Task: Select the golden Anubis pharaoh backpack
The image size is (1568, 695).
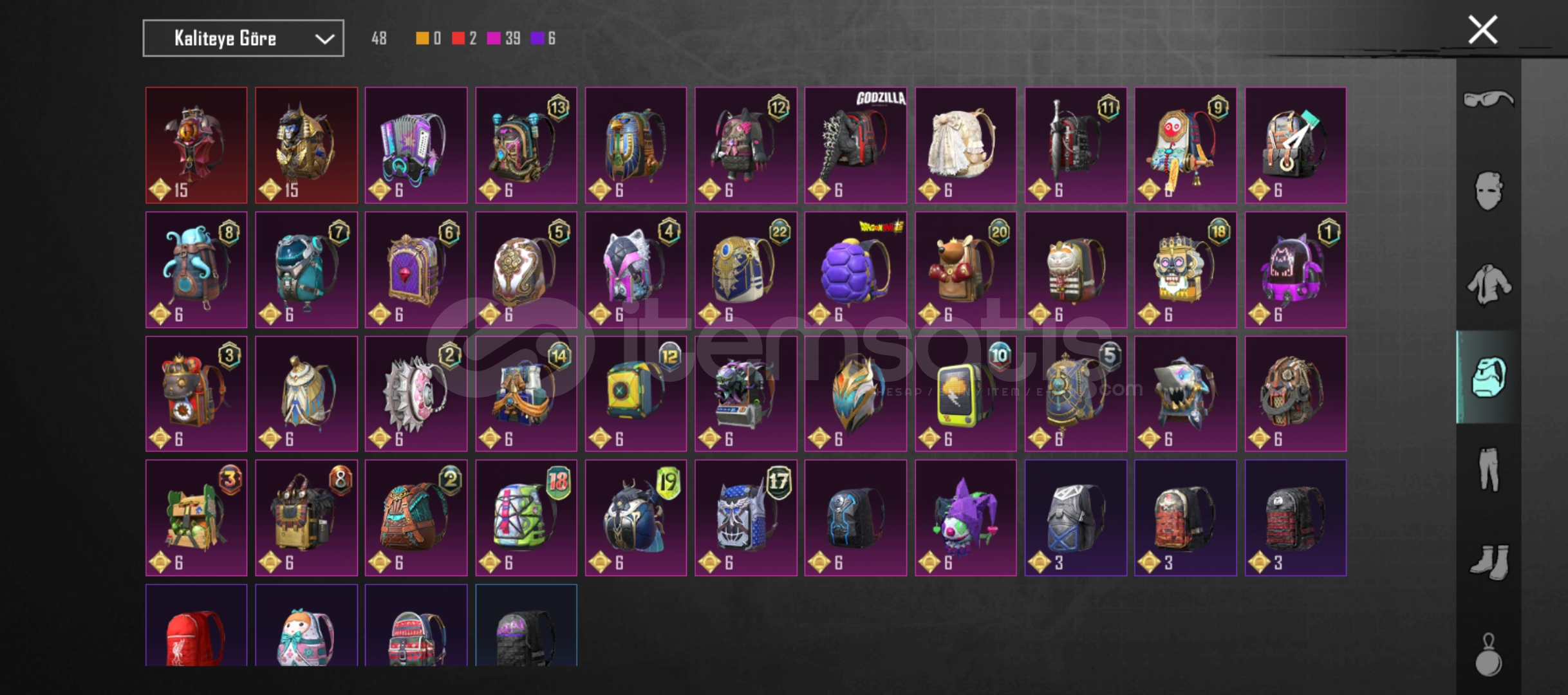Action: [306, 145]
